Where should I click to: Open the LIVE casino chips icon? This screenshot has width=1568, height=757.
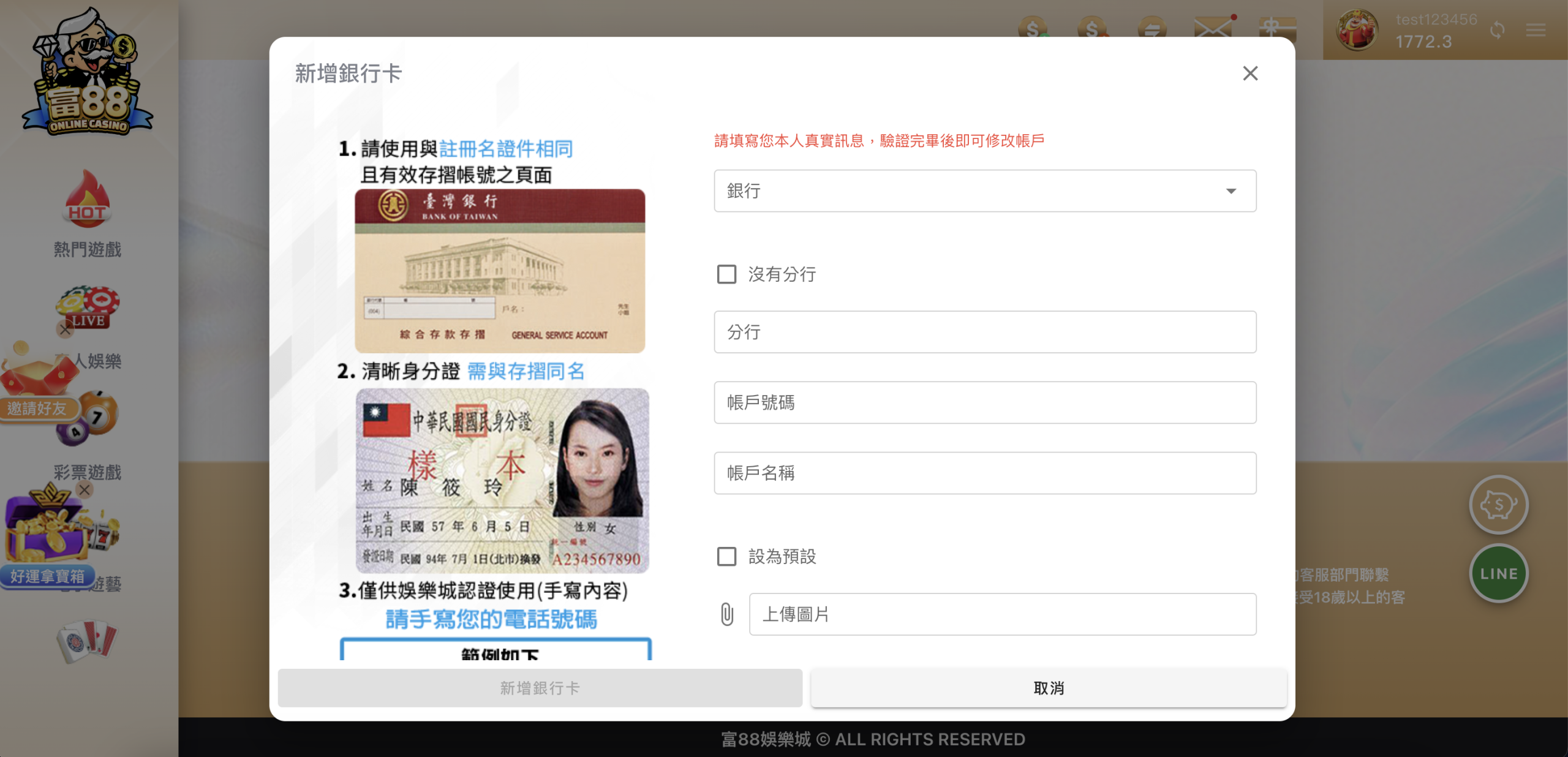(x=88, y=308)
